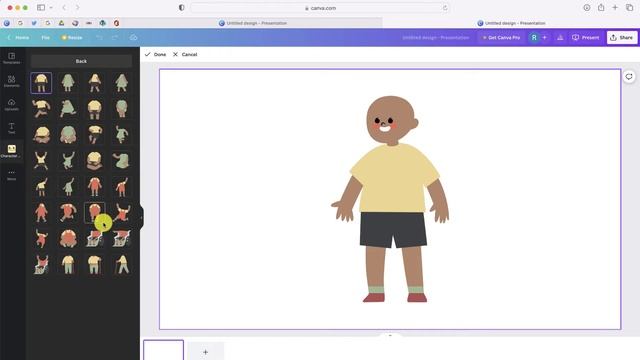Image resolution: width=640 pixels, height=360 pixels.
Task: Switch to the first Untitled design tab
Action: (x=253, y=23)
